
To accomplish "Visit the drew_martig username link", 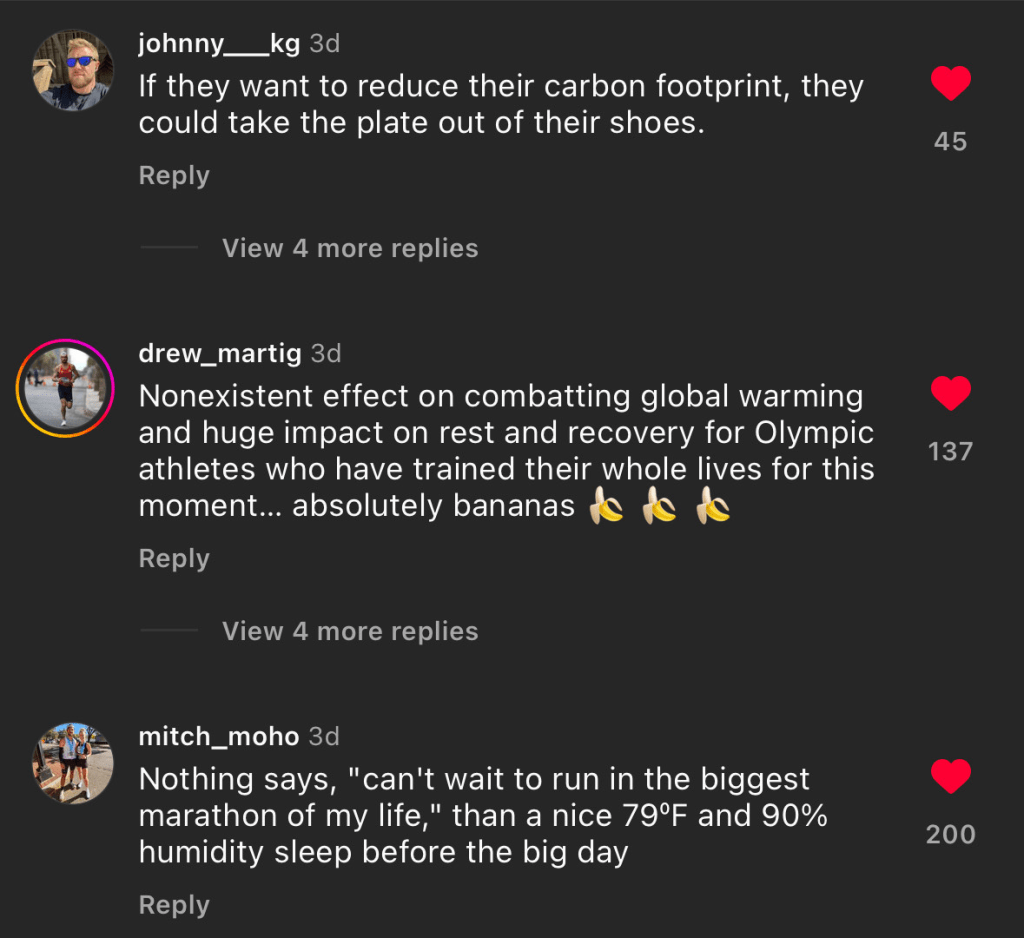I will [220, 353].
